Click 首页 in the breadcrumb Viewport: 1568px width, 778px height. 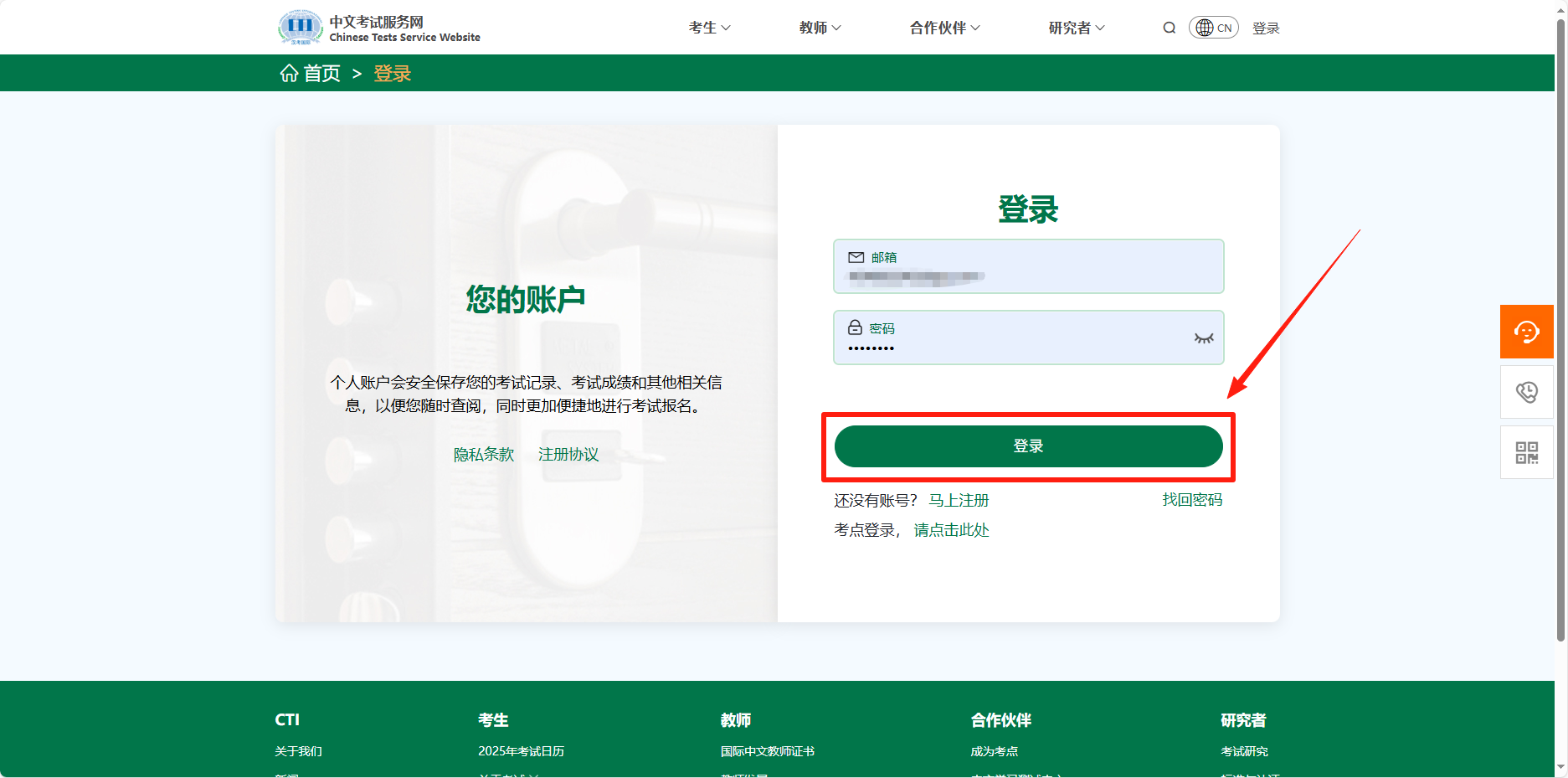pos(321,74)
